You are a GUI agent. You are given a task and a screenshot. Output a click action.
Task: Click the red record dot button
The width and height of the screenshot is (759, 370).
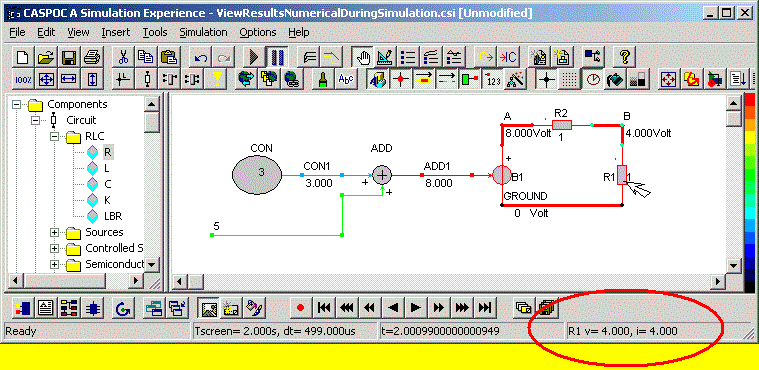pos(301,307)
